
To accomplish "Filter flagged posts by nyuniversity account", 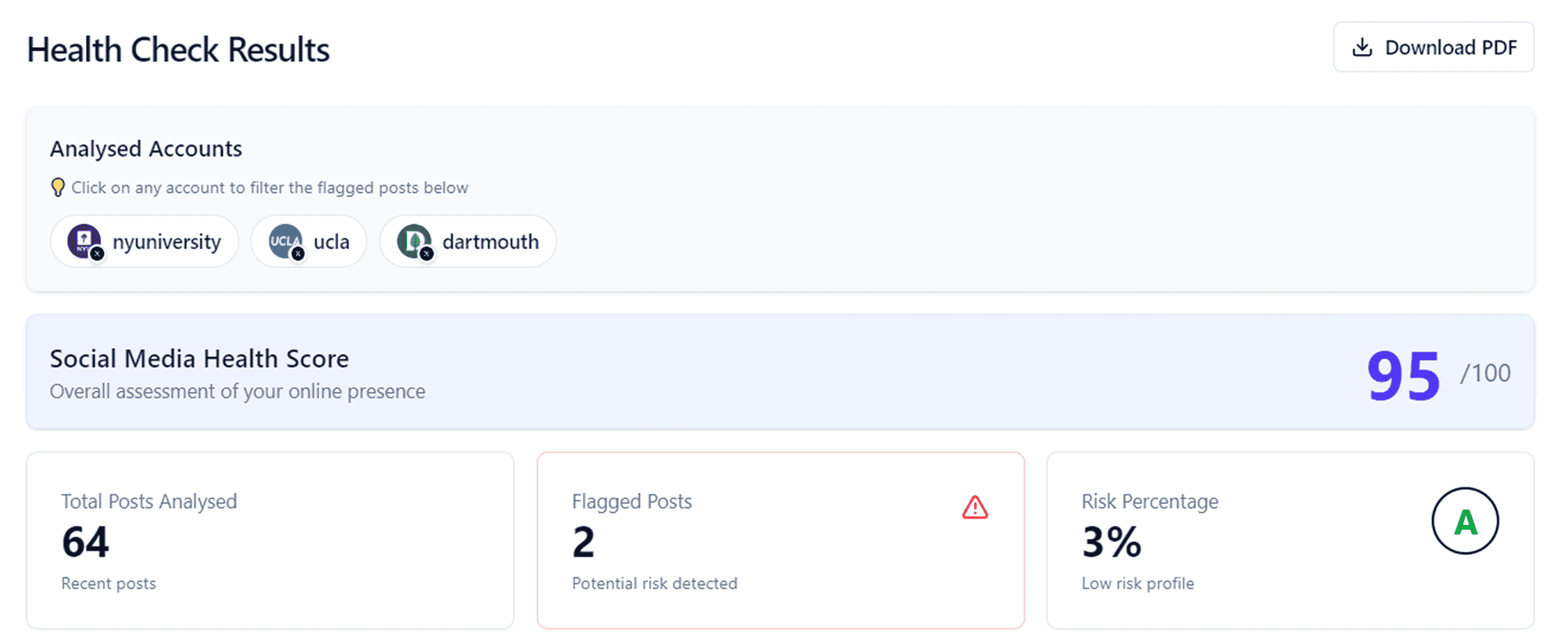I will [145, 241].
